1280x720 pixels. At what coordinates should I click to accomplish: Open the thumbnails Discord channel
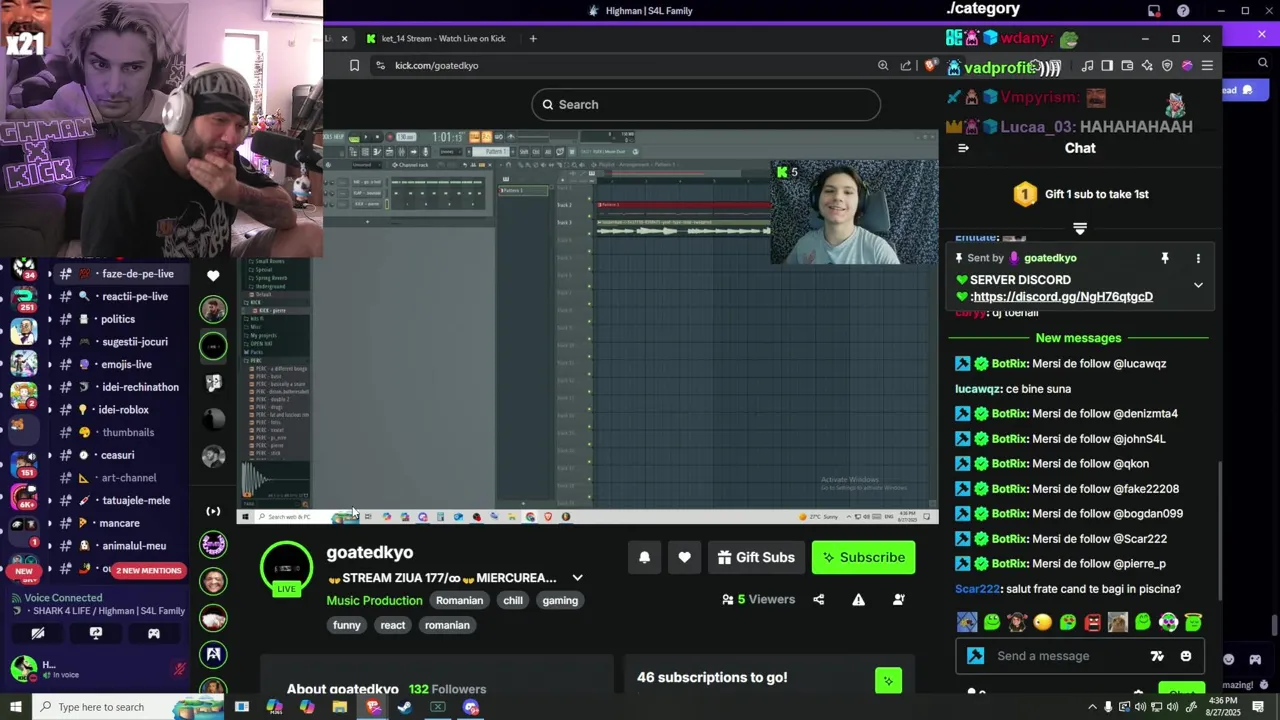(x=128, y=432)
